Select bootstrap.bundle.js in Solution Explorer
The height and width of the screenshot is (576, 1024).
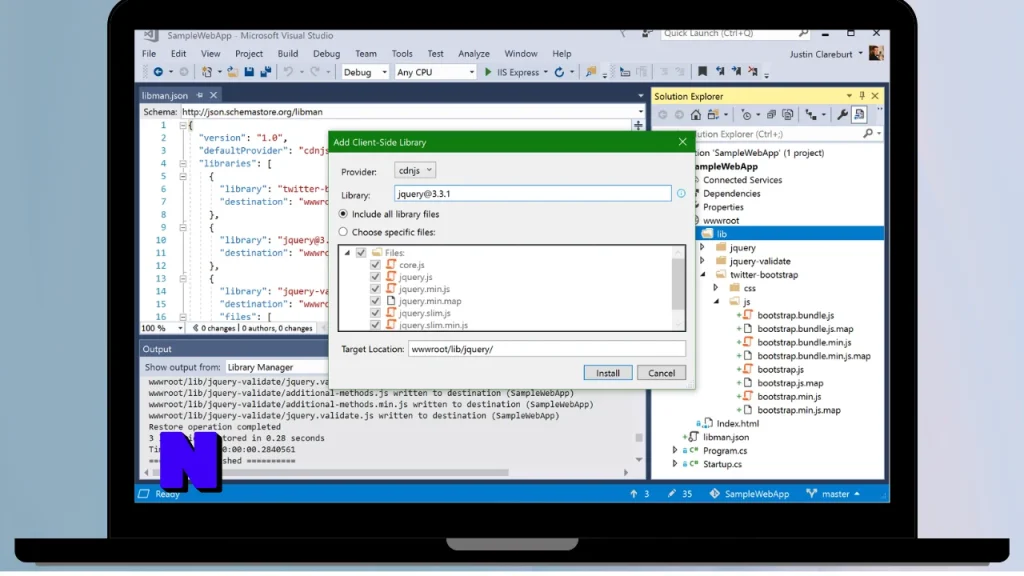click(x=795, y=315)
